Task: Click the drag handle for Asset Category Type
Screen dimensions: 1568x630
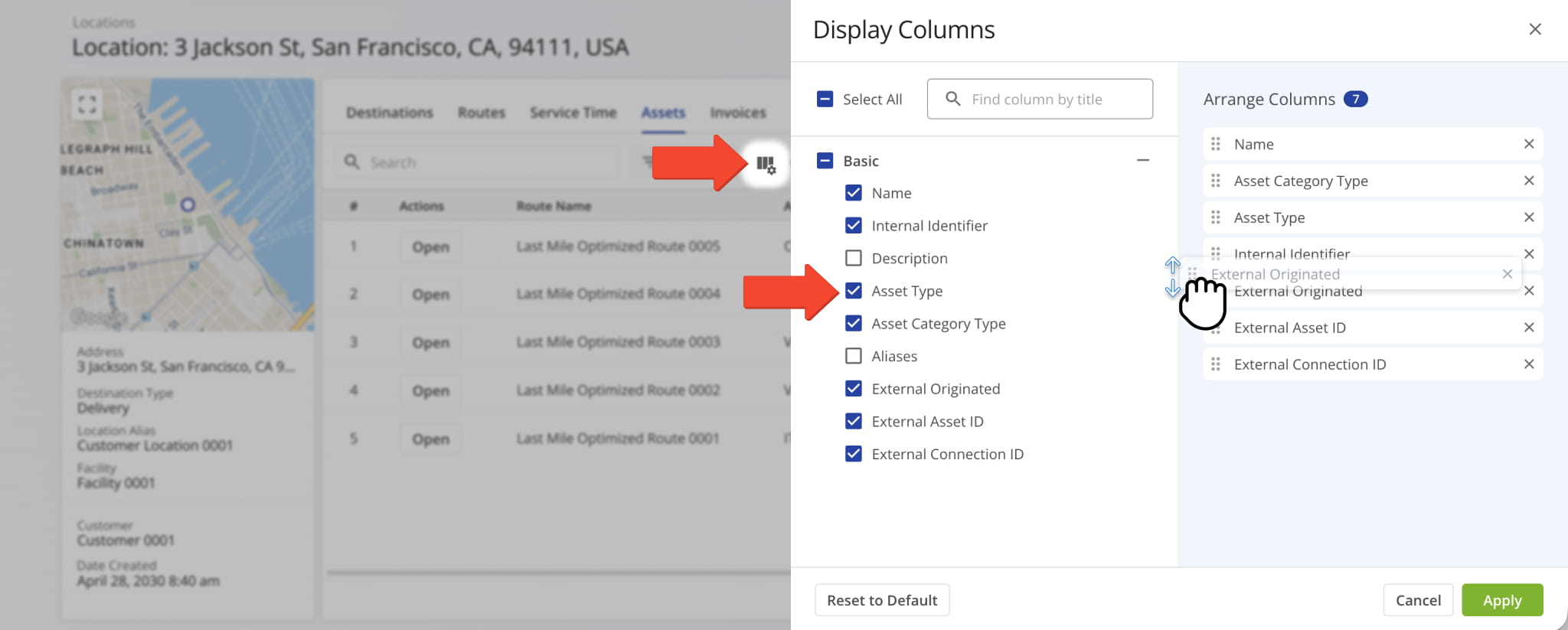Action: [x=1216, y=181]
